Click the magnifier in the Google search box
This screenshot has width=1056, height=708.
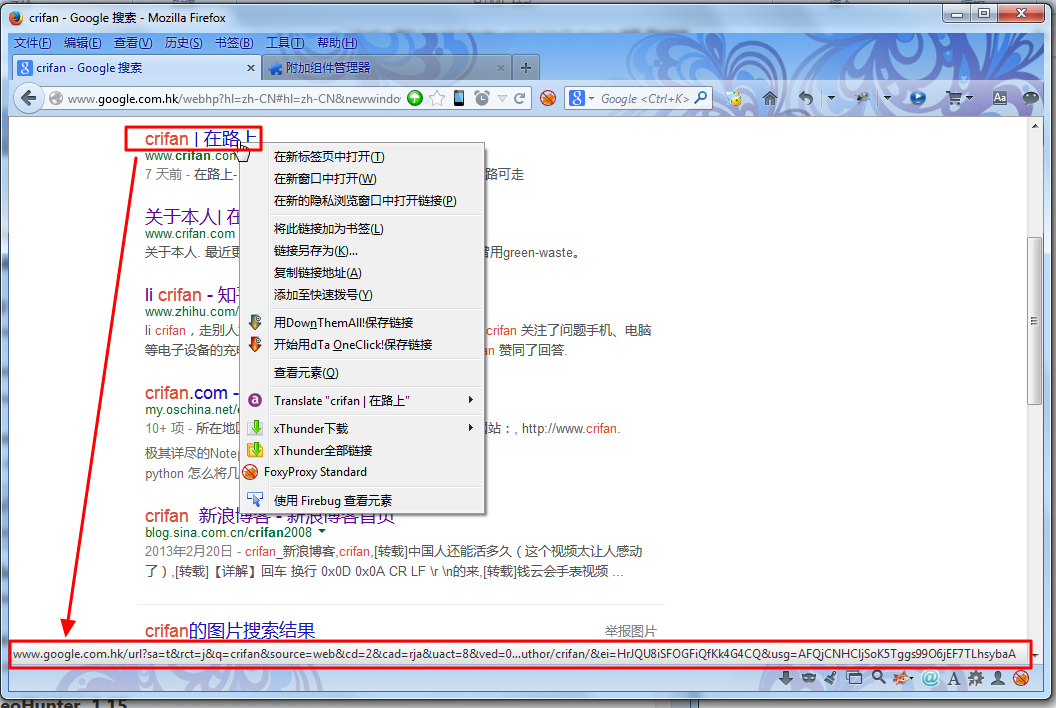[701, 98]
